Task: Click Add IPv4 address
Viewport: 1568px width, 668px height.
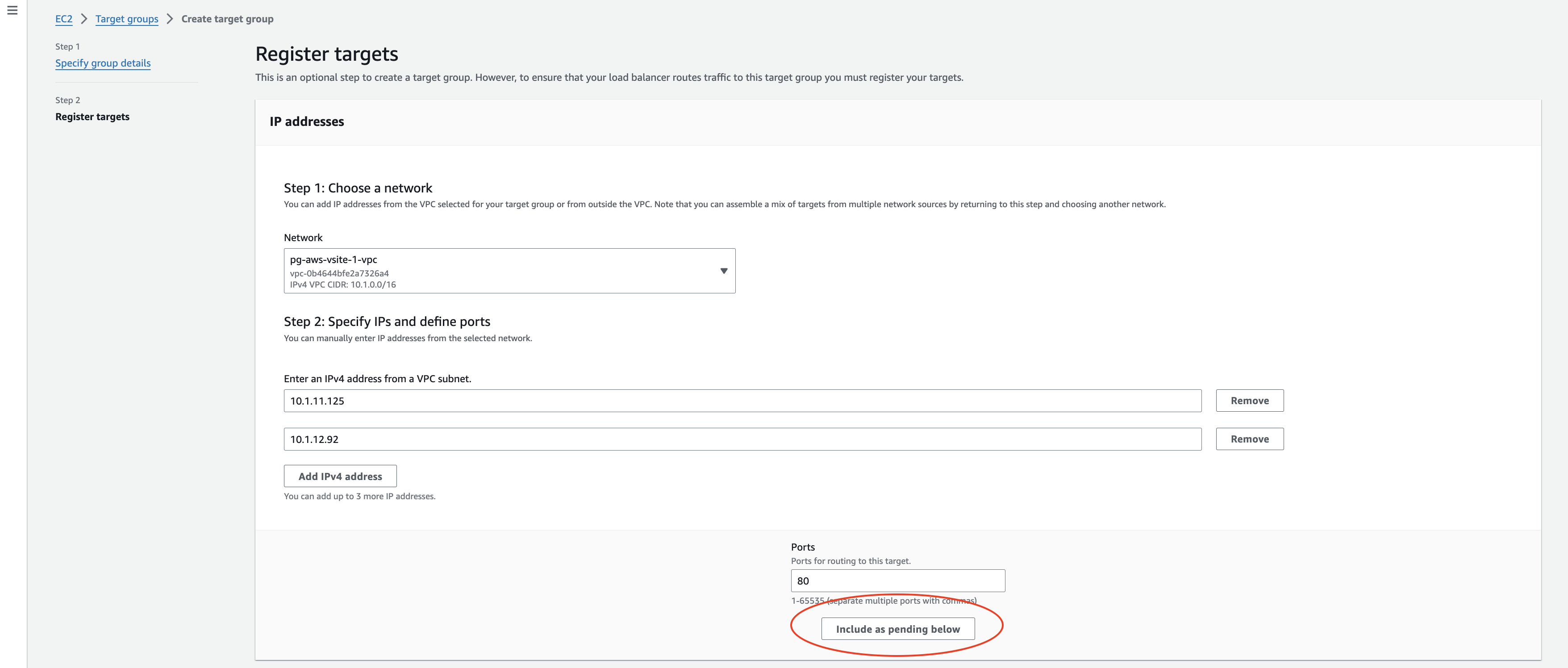Action: [x=340, y=476]
